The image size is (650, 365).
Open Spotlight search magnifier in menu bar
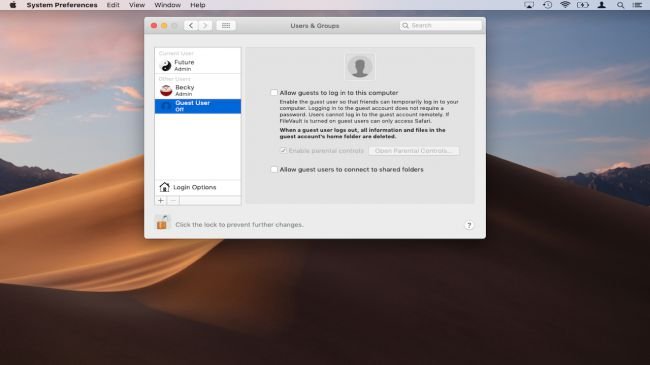click(x=620, y=5)
